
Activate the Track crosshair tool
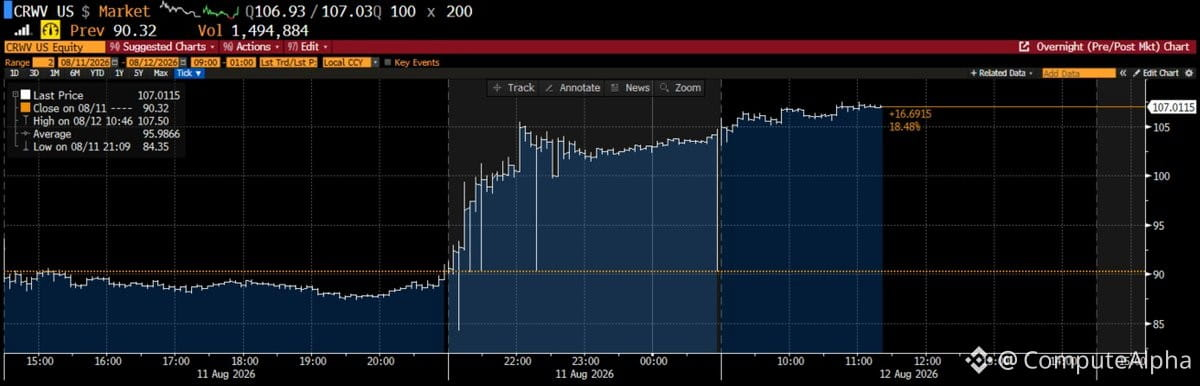(x=514, y=88)
